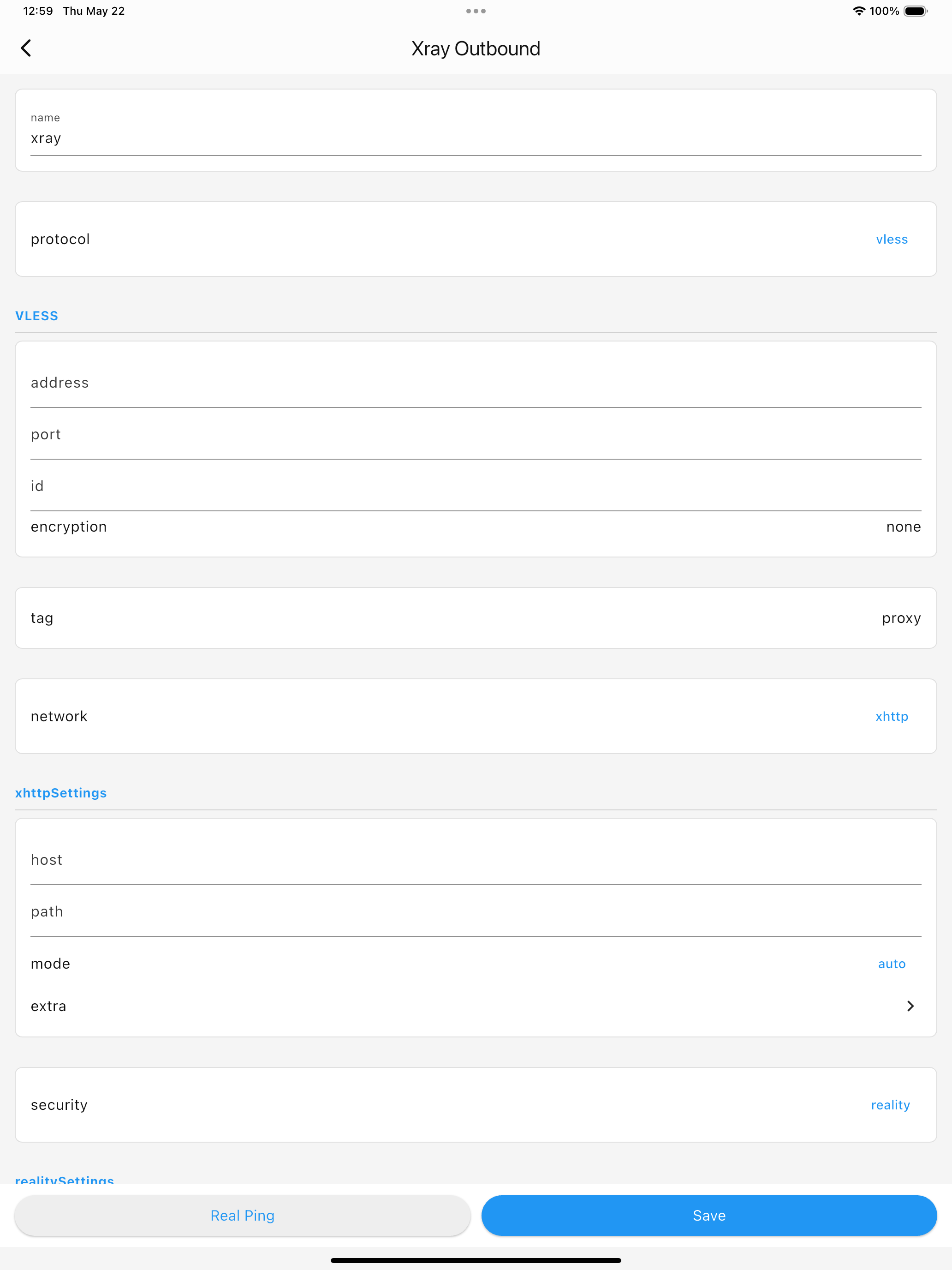Tap the battery status icon

pos(916,11)
